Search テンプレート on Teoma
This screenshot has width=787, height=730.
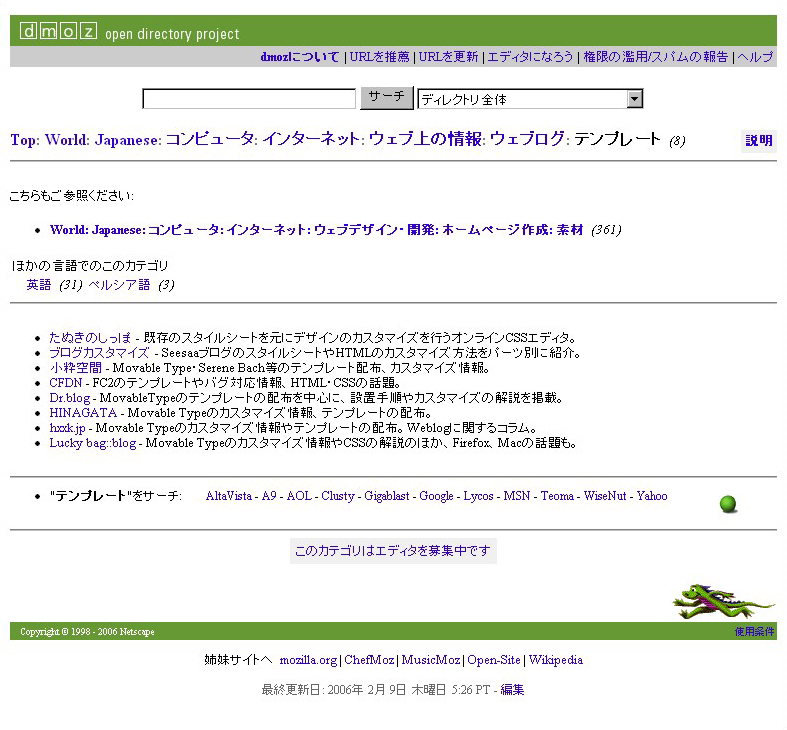(557, 496)
